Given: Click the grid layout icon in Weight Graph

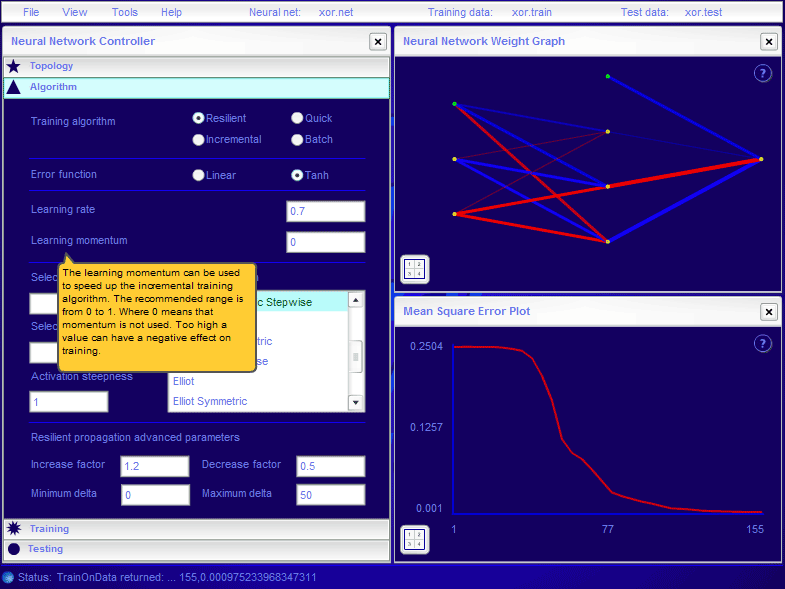Looking at the screenshot, I should (x=414, y=269).
